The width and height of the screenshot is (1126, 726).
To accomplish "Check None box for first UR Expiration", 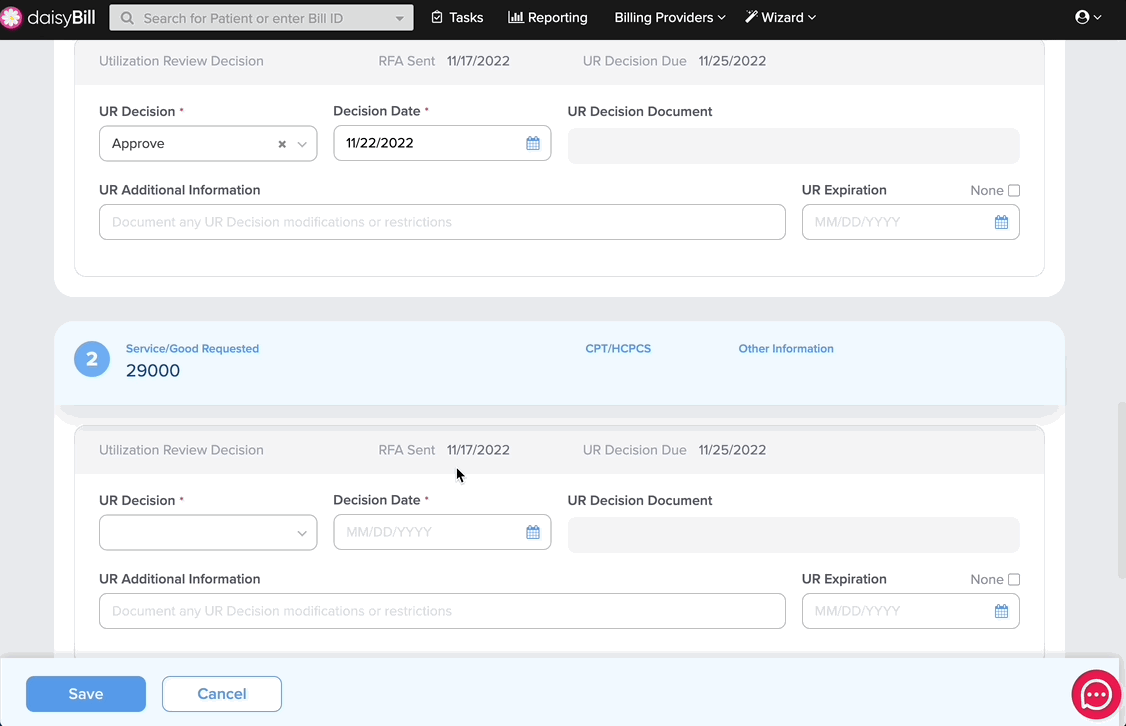I will pos(1014,190).
